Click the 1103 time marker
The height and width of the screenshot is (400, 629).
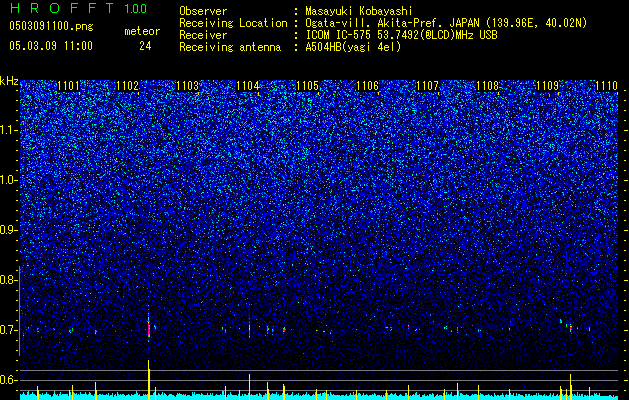[x=188, y=85]
